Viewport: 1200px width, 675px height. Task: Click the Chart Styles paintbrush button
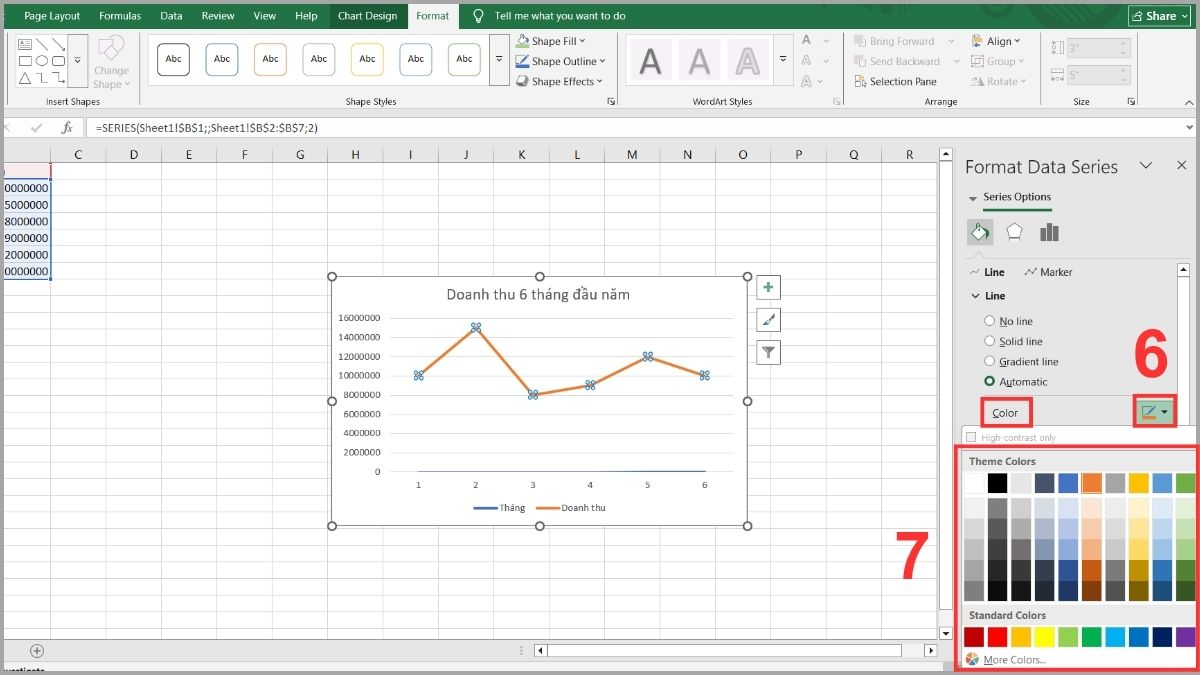coord(769,320)
